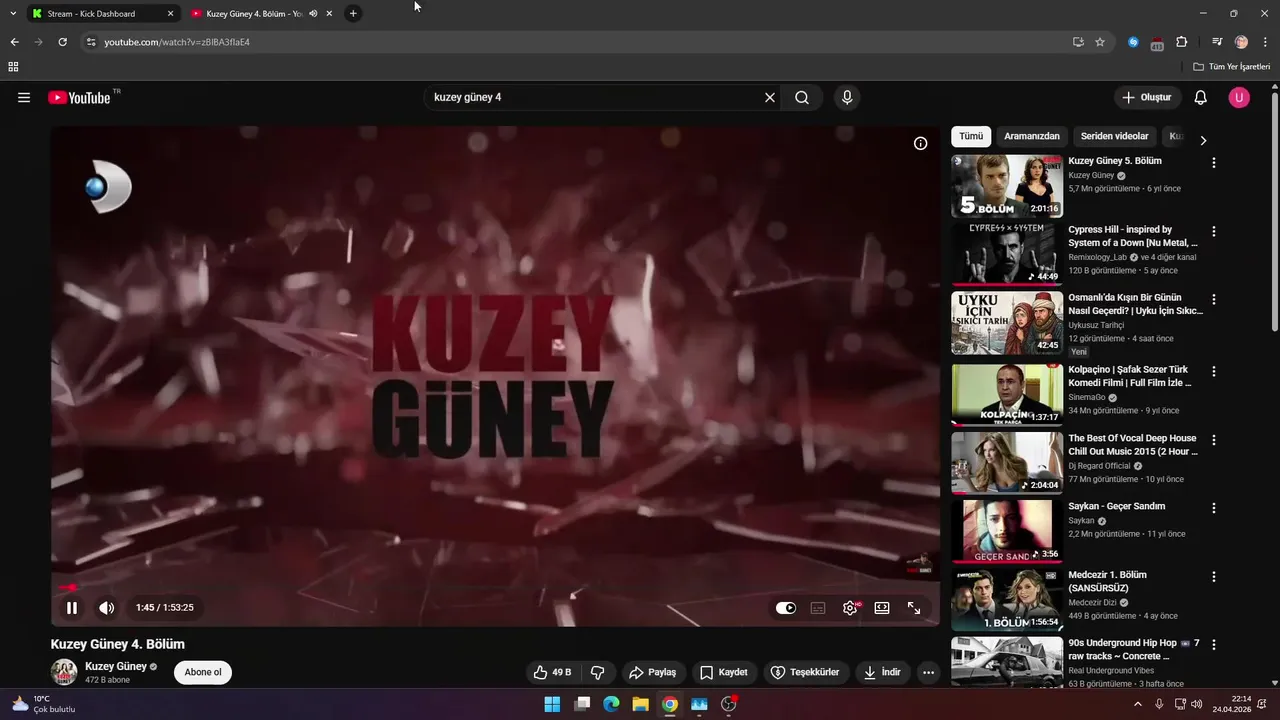Open more actions below the video

tap(928, 672)
